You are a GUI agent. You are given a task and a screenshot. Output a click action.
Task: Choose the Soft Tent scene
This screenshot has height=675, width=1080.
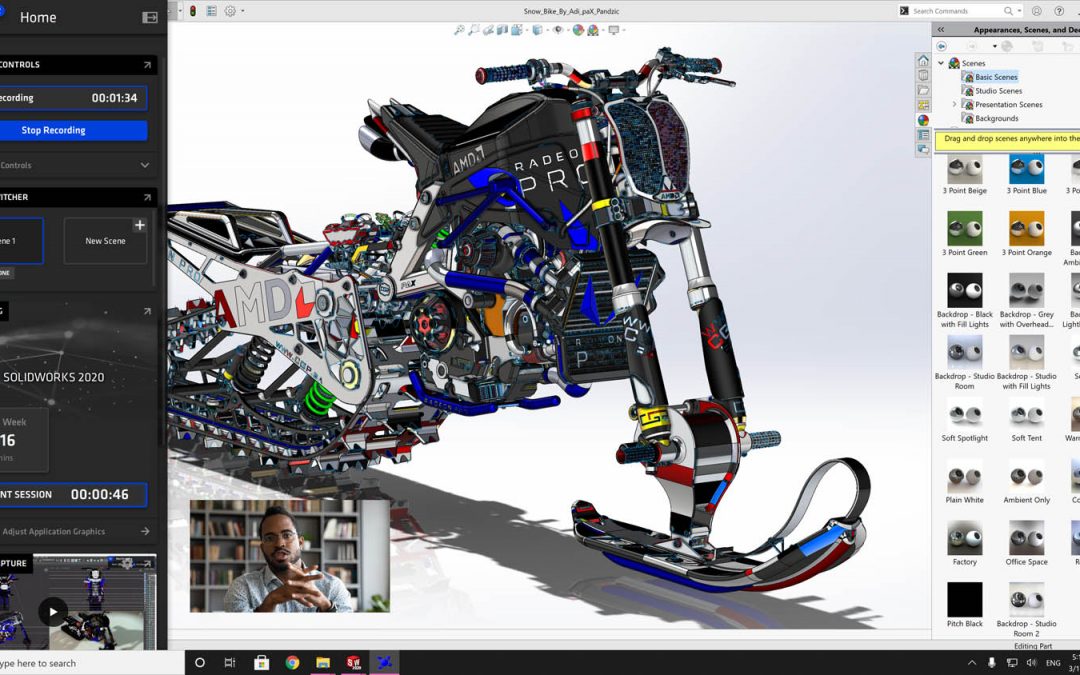pos(1026,420)
